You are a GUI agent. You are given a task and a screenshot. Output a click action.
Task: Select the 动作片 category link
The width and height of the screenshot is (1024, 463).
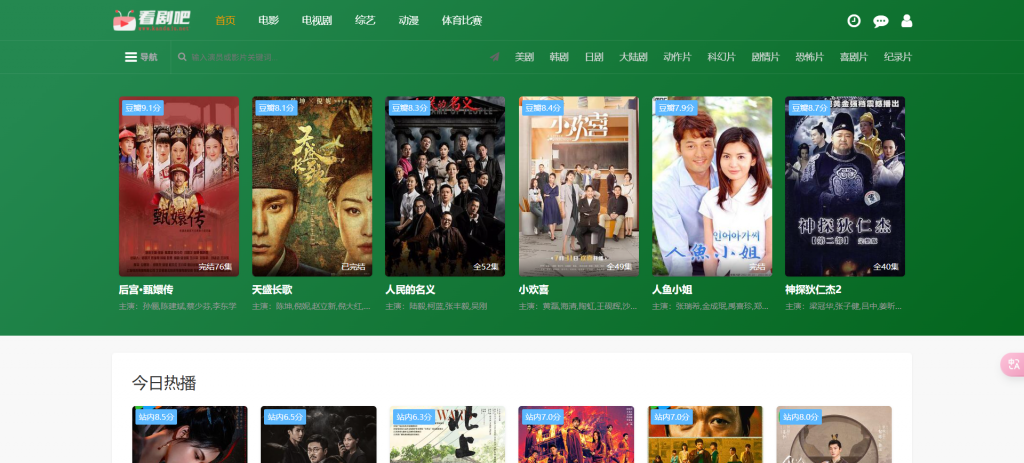[677, 57]
